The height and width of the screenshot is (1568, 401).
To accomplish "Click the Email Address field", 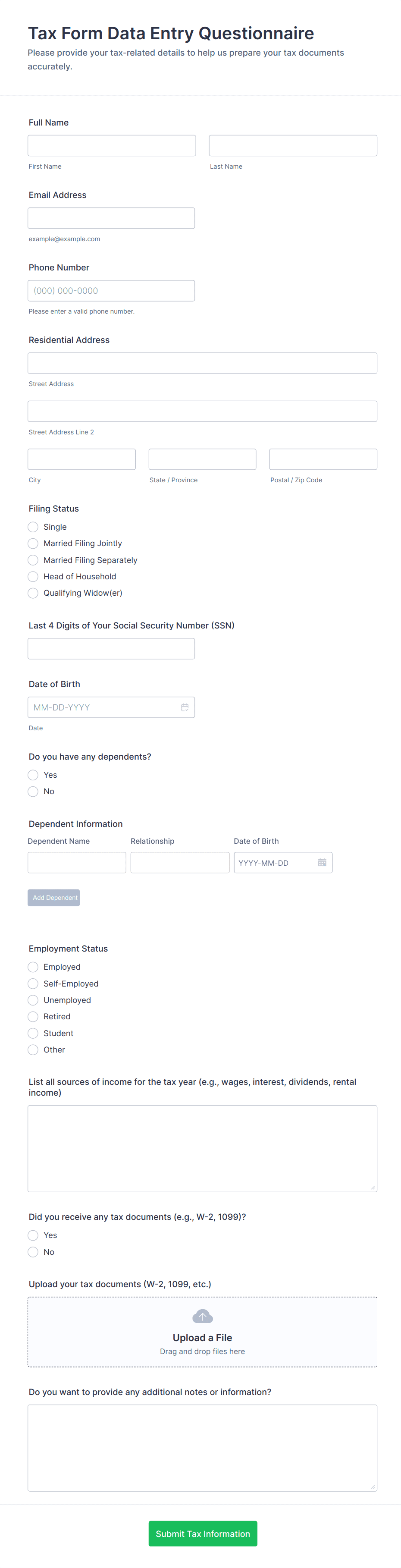I will (x=111, y=219).
